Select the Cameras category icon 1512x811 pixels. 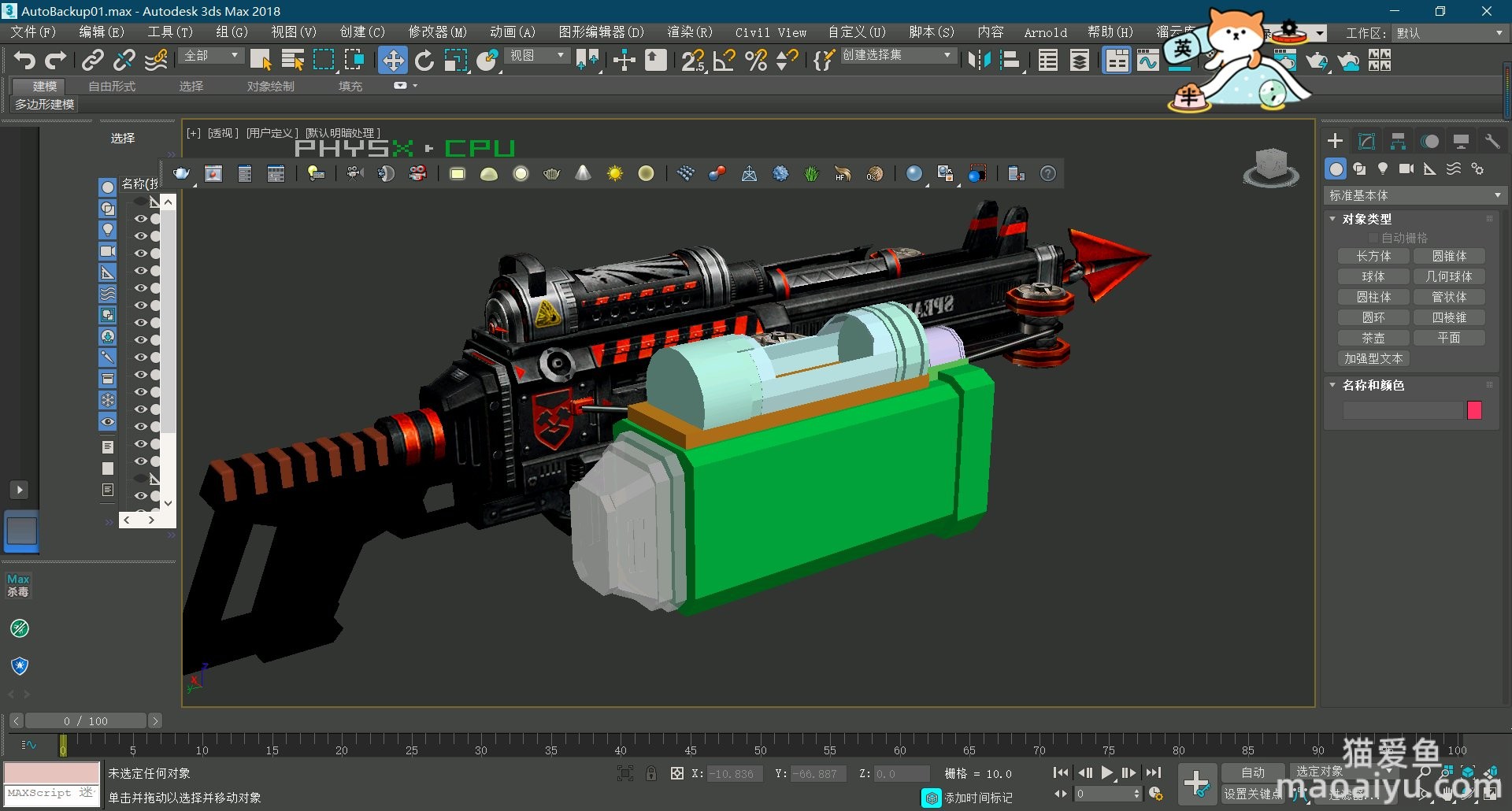(1406, 168)
